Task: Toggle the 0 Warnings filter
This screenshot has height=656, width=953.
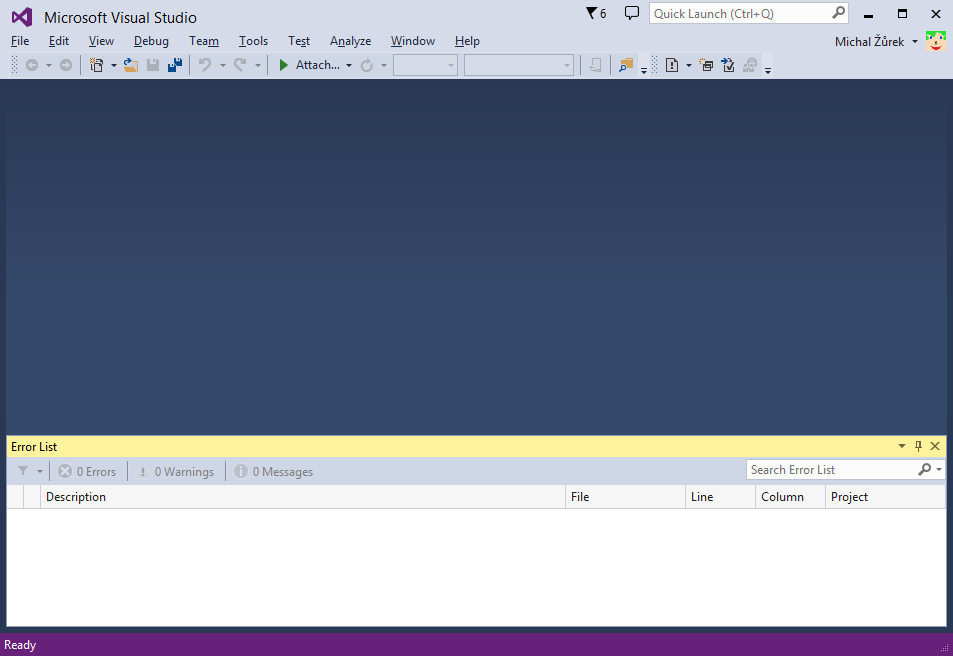Action: pyautogui.click(x=176, y=471)
